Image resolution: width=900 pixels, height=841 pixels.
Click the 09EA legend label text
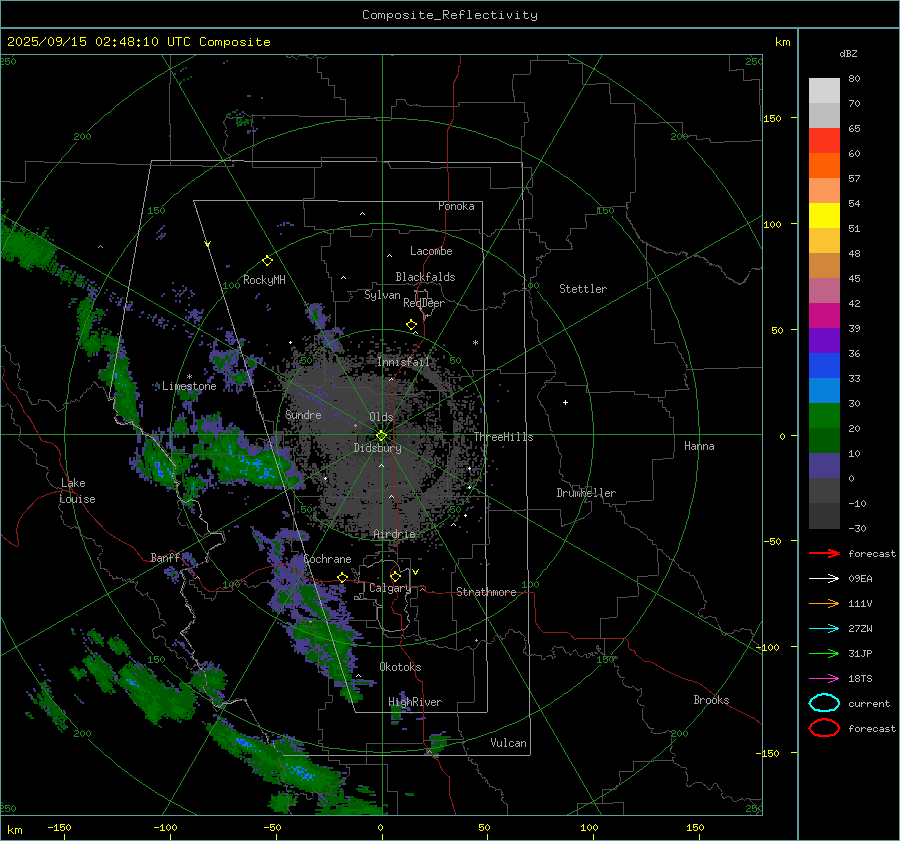click(x=860, y=579)
